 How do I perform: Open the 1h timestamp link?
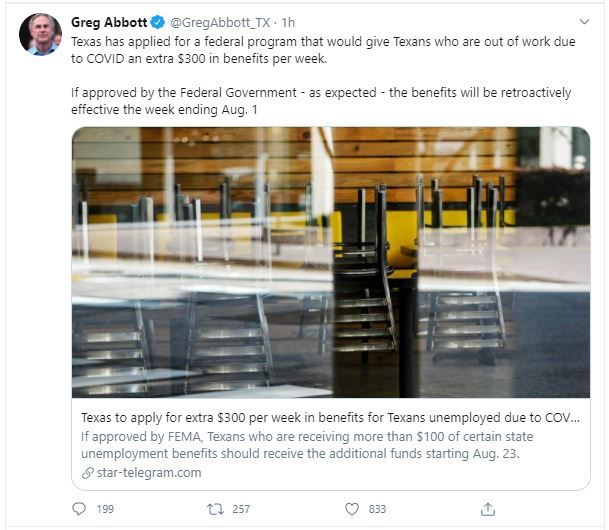click(x=288, y=23)
